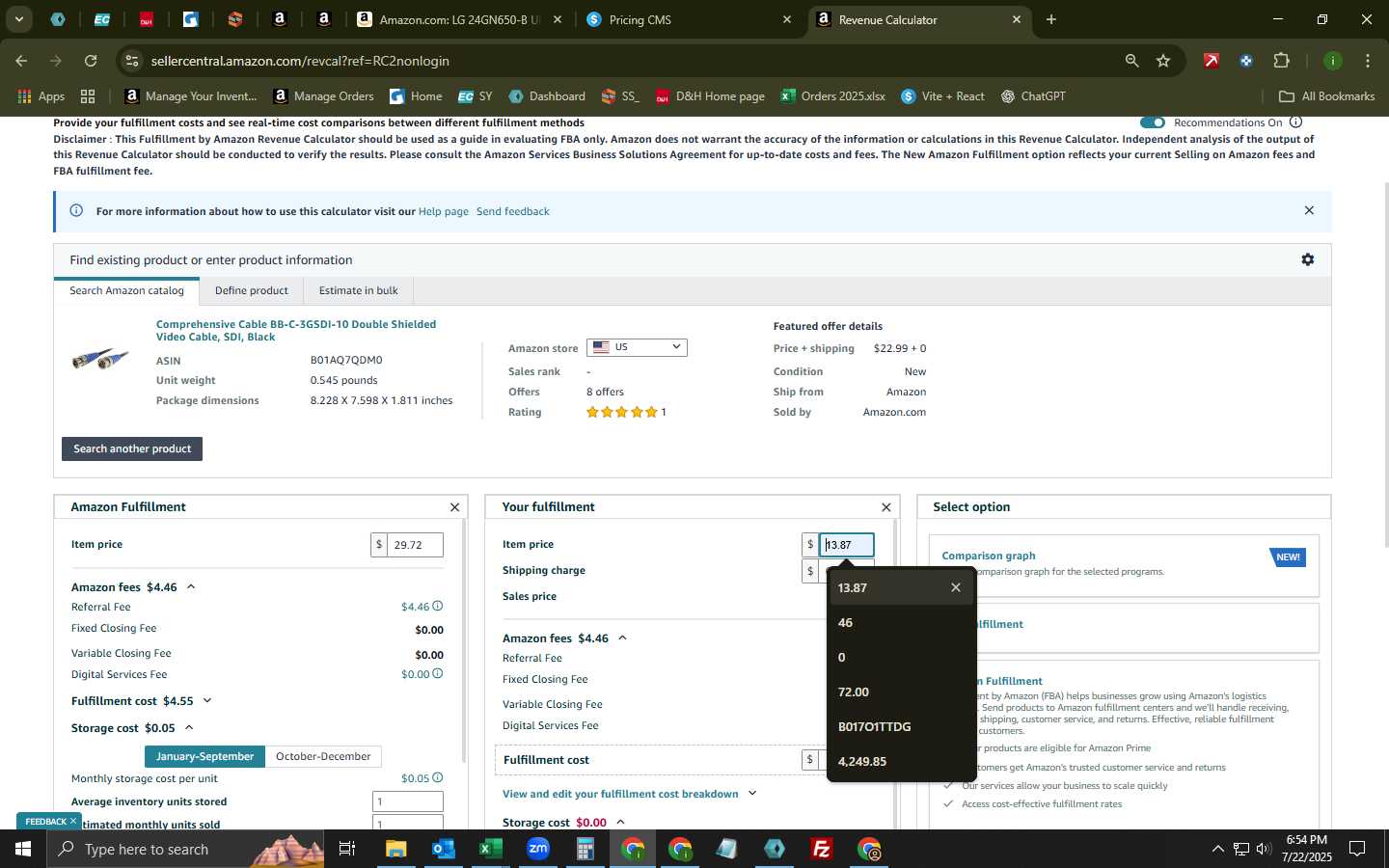This screenshot has width=1389, height=868.
Task: Open the tab search dropdown arrow
Action: coord(18,19)
